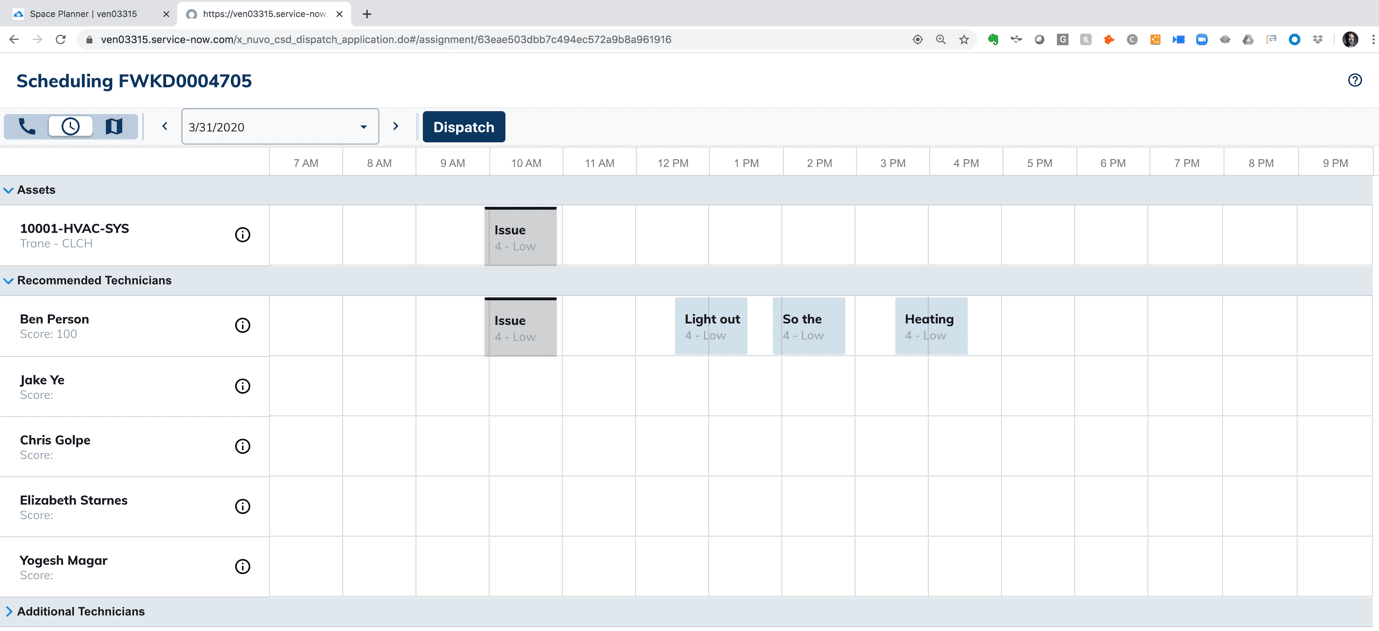
Task: Go to previous day arrow
Action: 165,127
